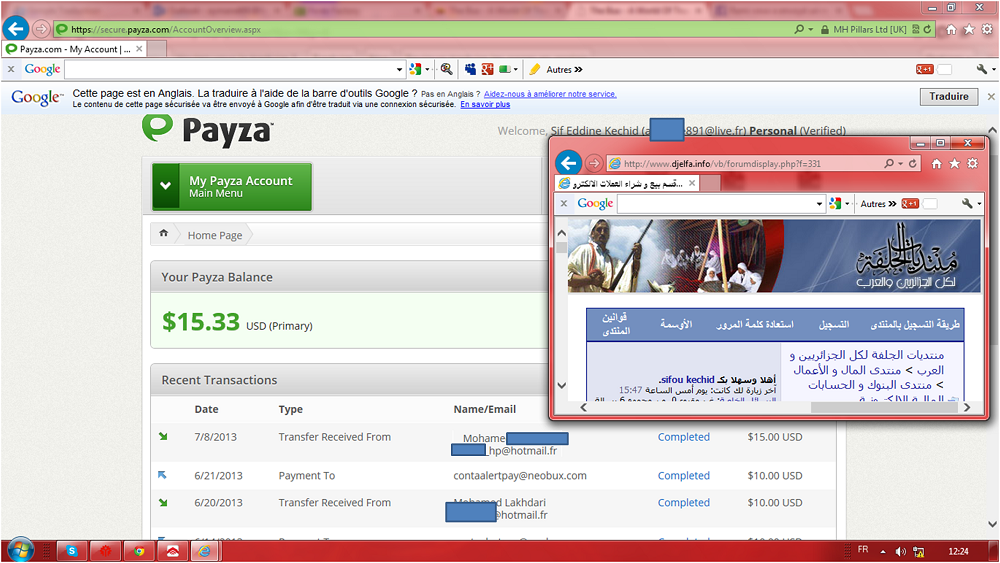
Task: Click scroll down arrow of Payza page
Action: 992,524
